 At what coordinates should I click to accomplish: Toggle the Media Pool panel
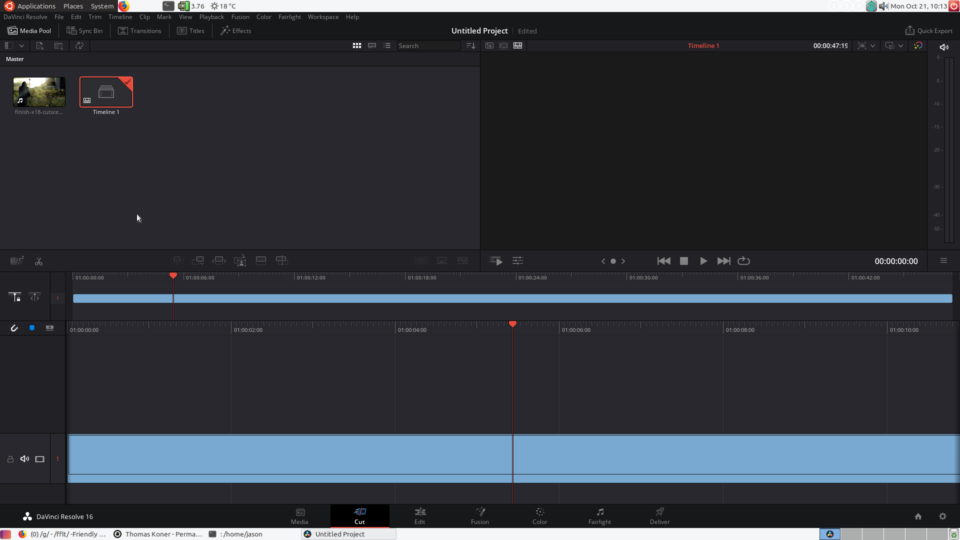coord(29,31)
